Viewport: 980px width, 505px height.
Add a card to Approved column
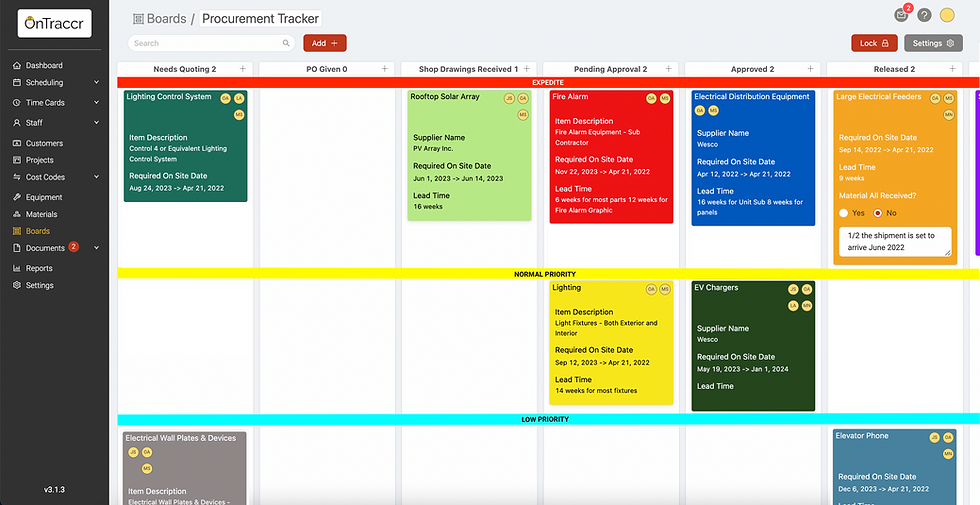coord(811,69)
